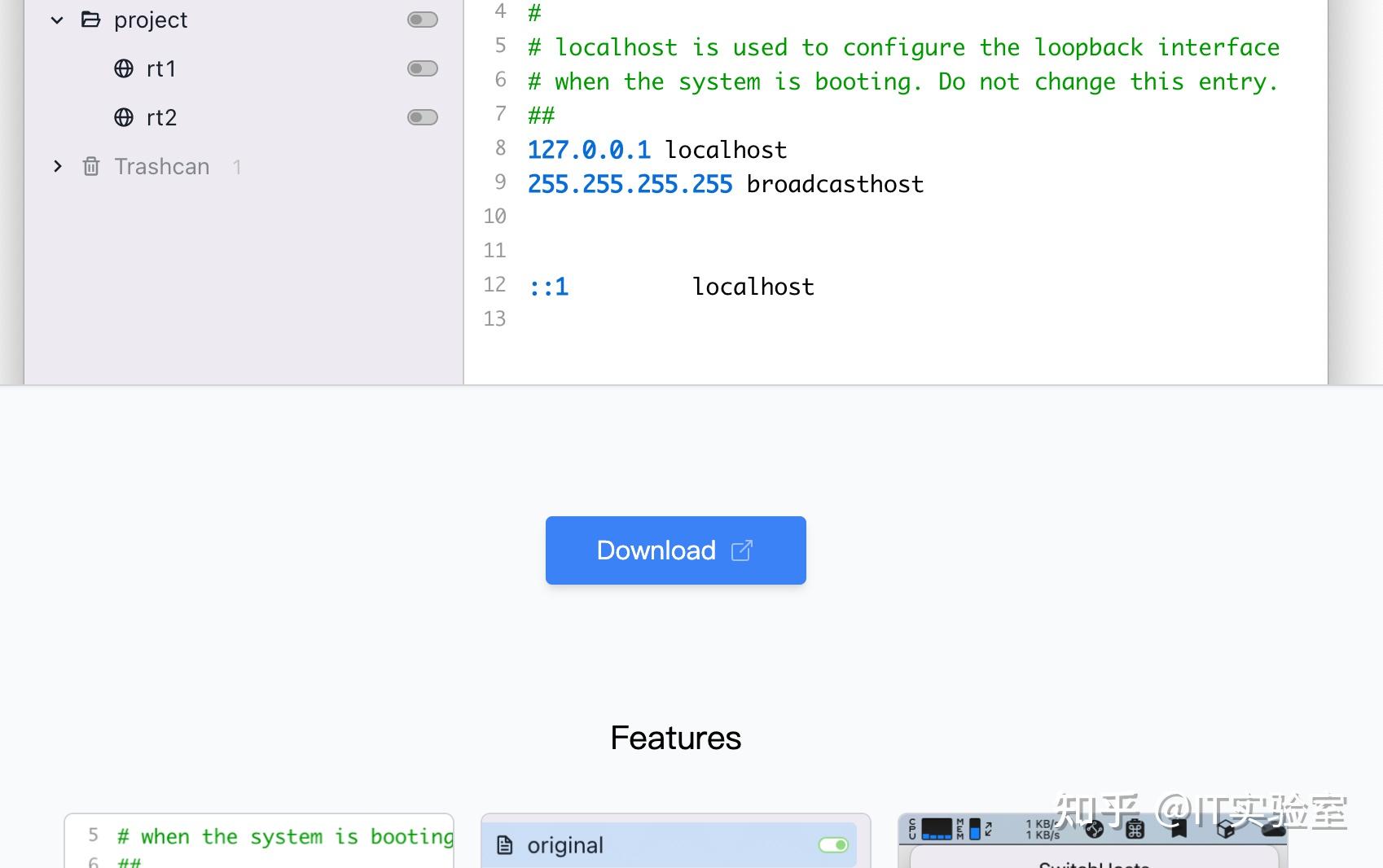Viewport: 1383px width, 868px height.
Task: Enable the project hosts toggle
Action: click(x=422, y=19)
